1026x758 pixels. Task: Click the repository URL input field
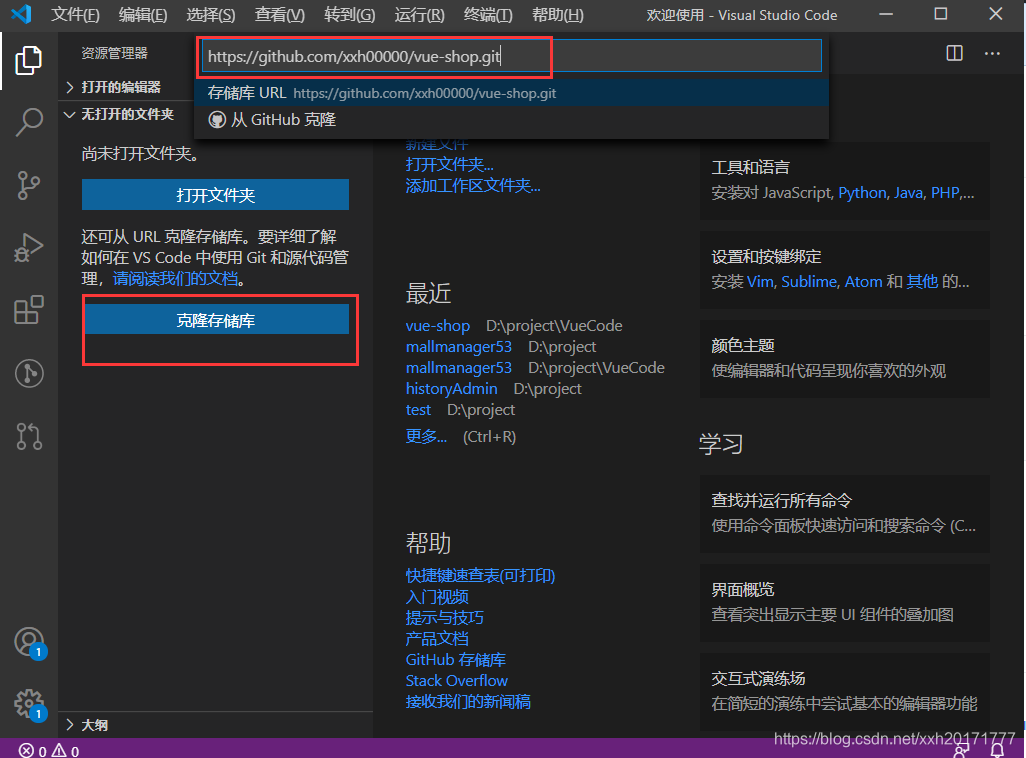point(511,56)
